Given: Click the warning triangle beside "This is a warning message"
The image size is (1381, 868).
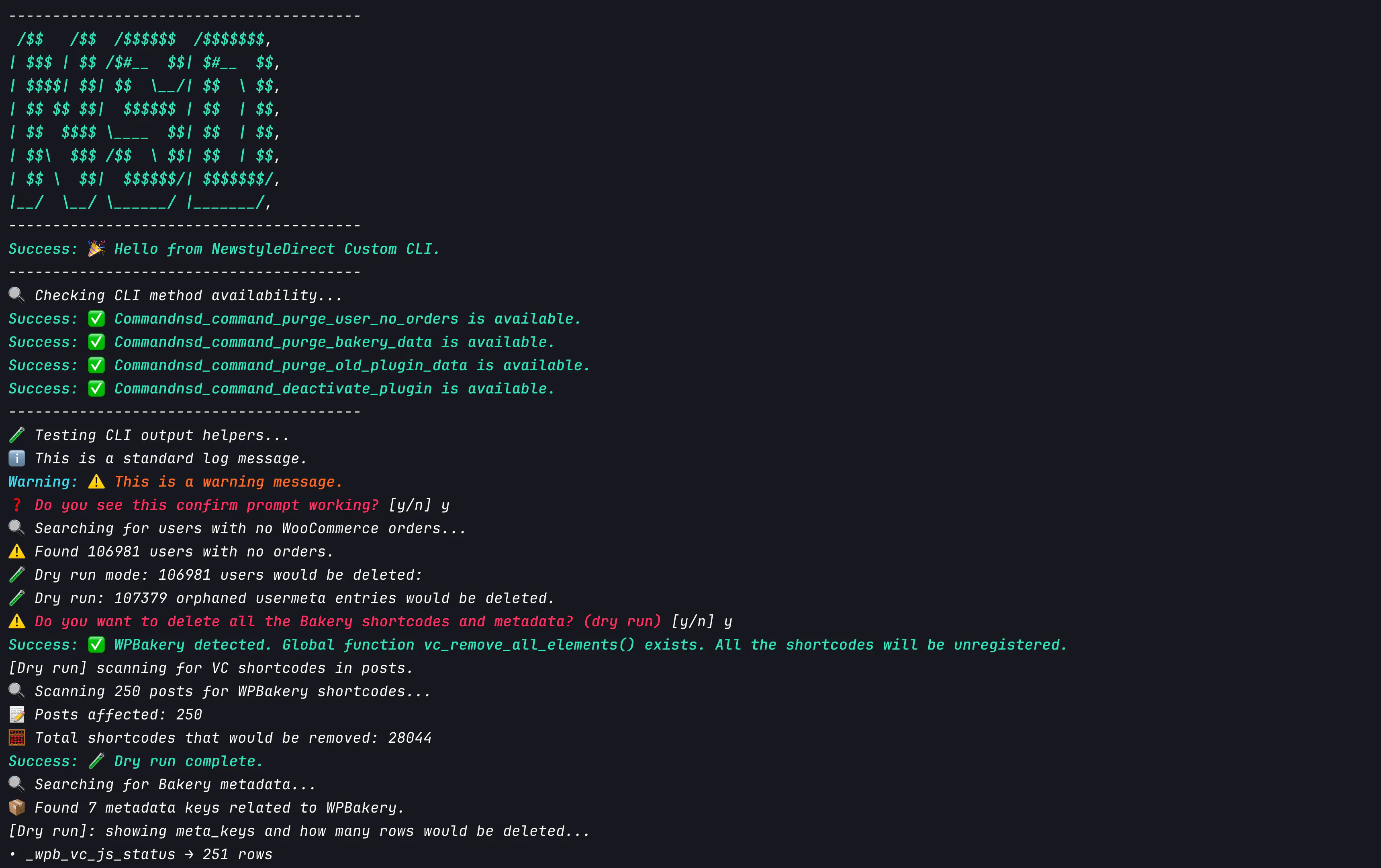Looking at the screenshot, I should [96, 482].
